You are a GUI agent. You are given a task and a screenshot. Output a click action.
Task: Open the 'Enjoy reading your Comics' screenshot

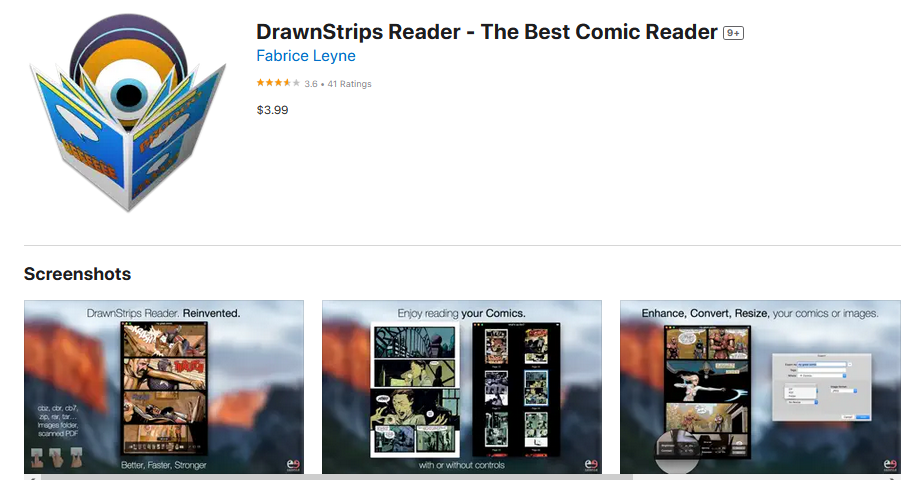coord(462,387)
